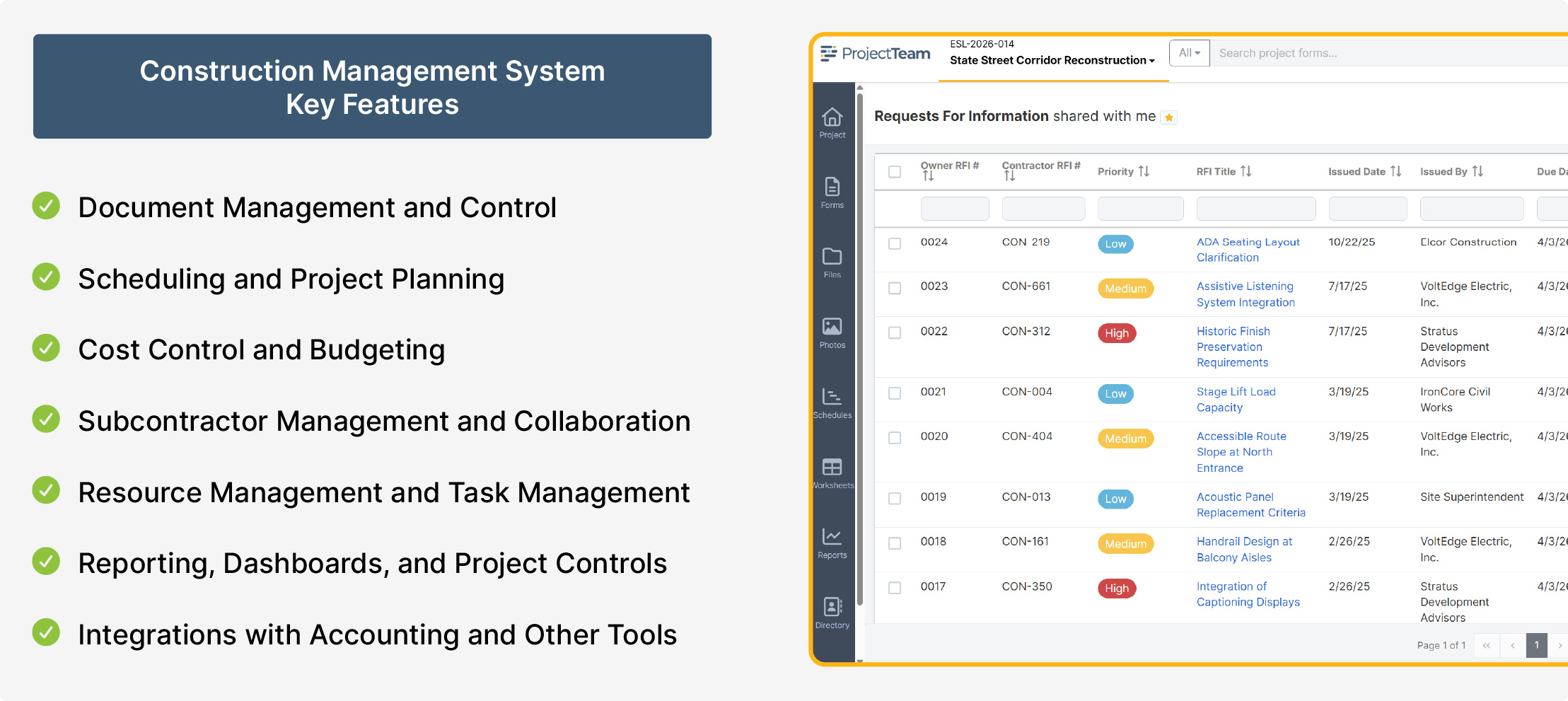Check the select-all checkbox in table header
This screenshot has height=701, width=1568.
pyautogui.click(x=894, y=171)
